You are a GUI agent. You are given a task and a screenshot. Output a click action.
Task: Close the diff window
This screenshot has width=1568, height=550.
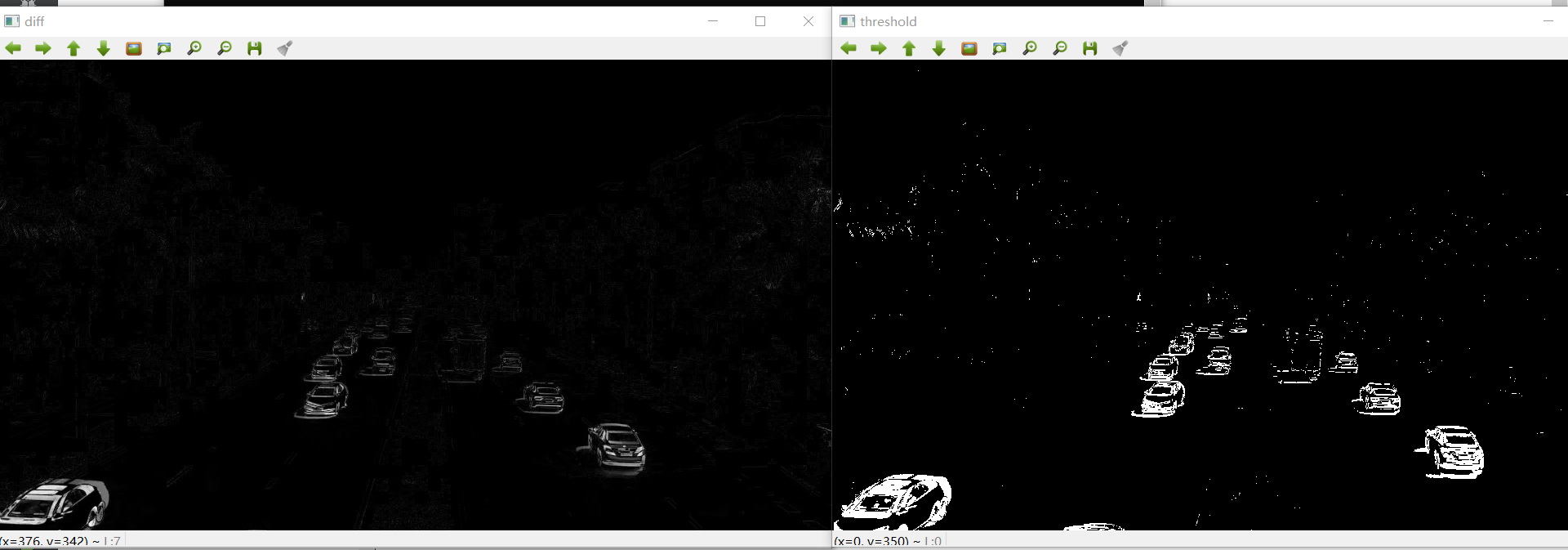tap(808, 21)
